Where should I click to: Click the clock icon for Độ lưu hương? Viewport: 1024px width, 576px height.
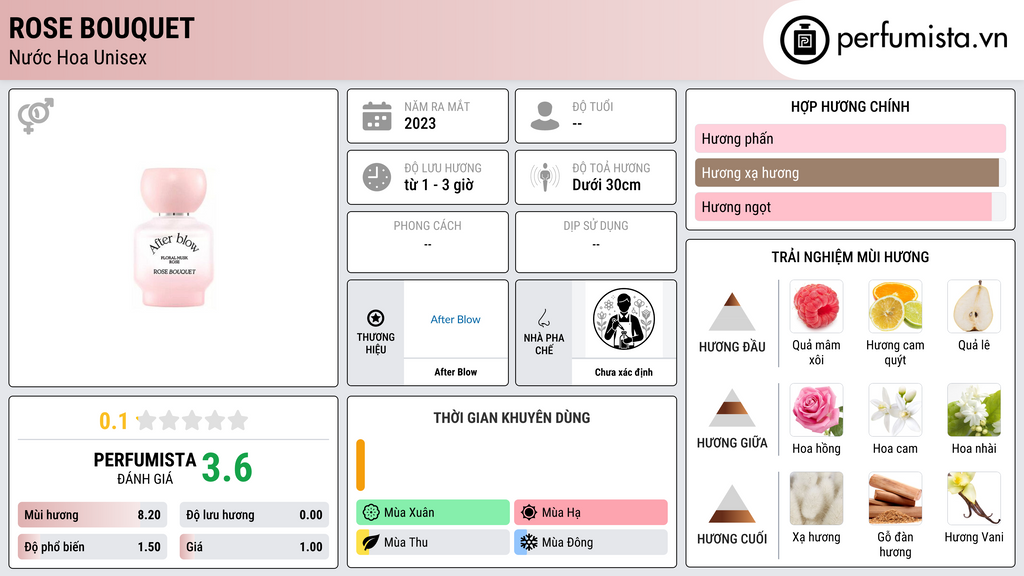(377, 177)
